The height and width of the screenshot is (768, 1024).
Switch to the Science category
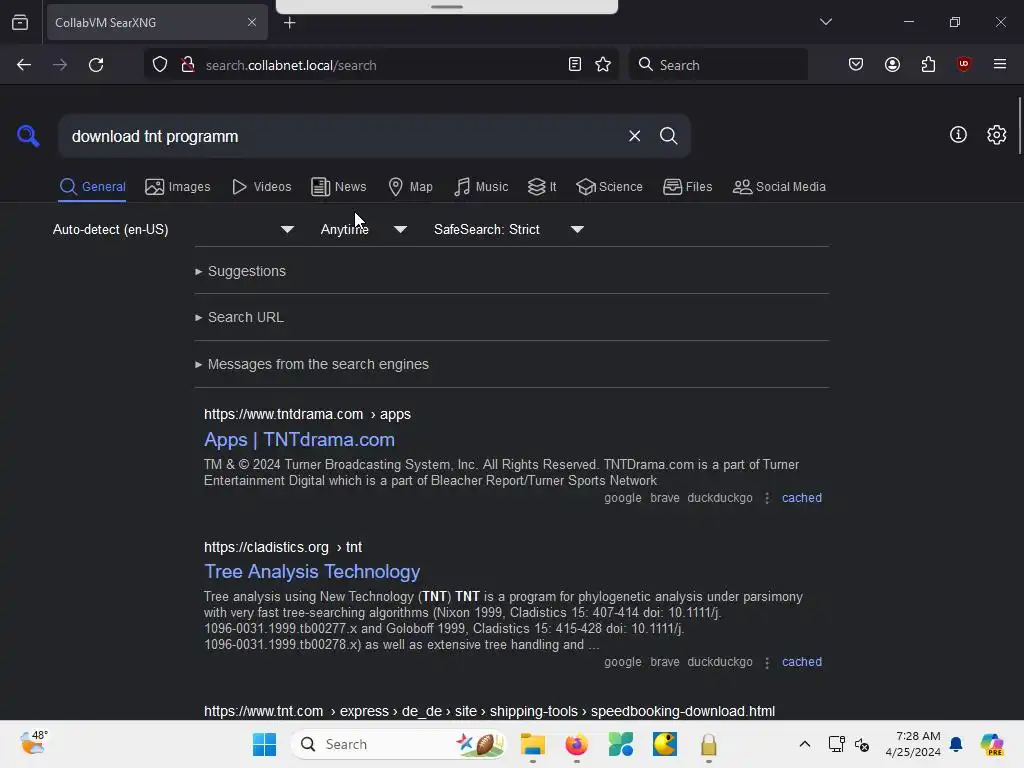609,187
